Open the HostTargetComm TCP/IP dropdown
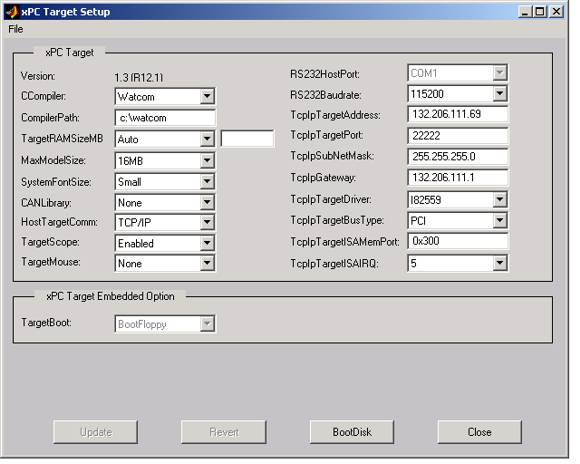580x464 pixels. 165,222
